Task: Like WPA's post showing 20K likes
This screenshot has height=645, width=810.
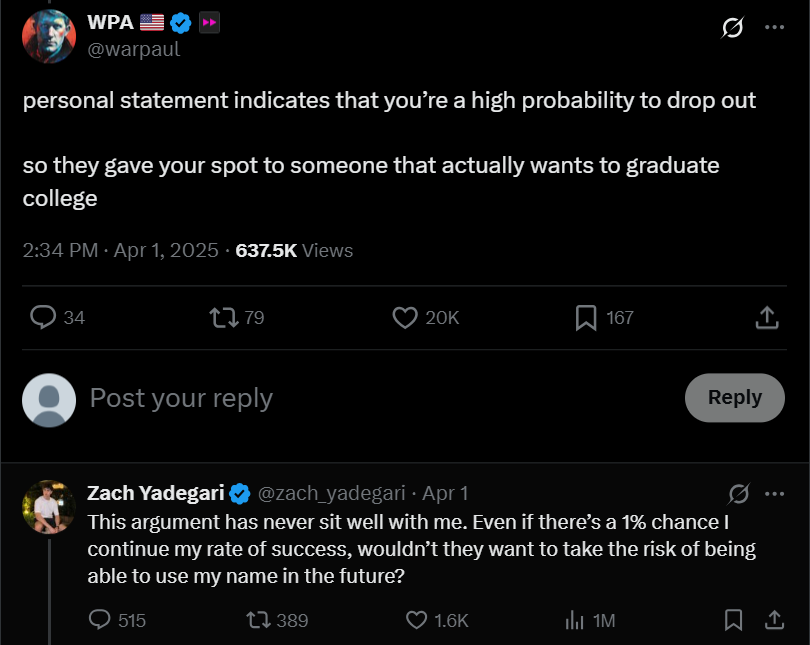Action: pyautogui.click(x=404, y=317)
